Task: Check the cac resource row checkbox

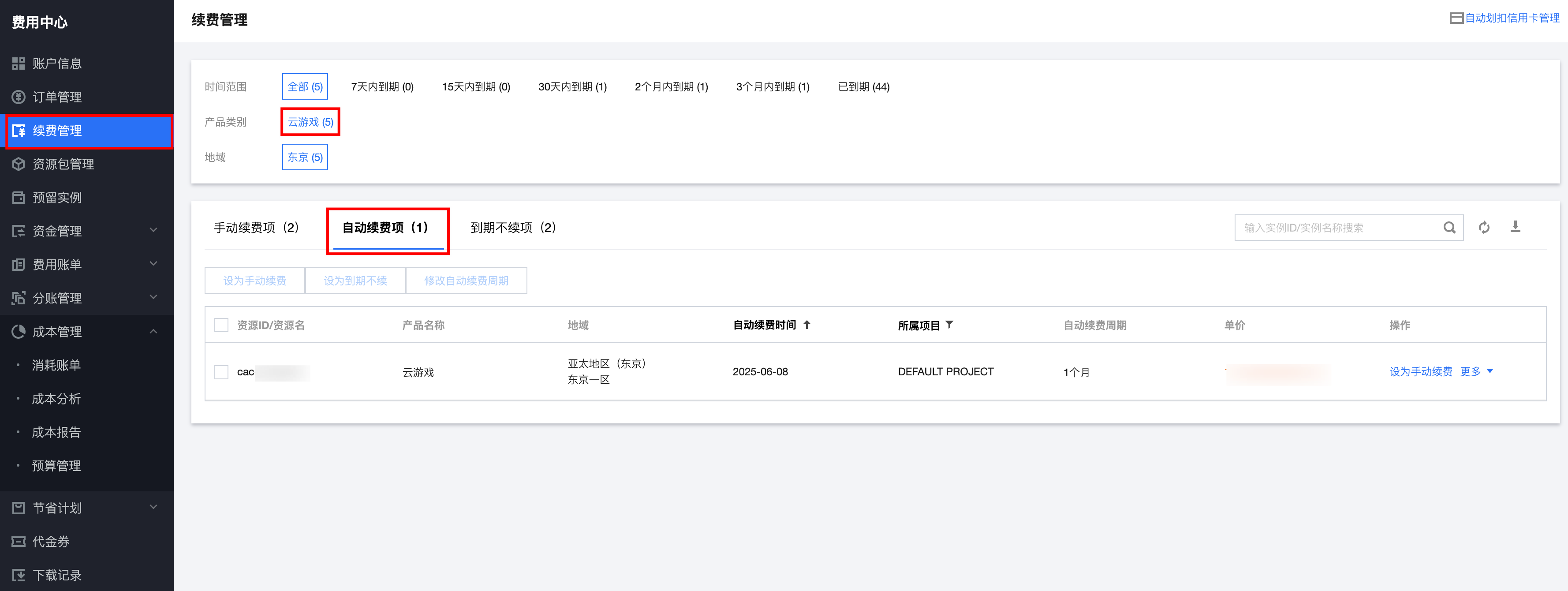Action: pyautogui.click(x=221, y=372)
